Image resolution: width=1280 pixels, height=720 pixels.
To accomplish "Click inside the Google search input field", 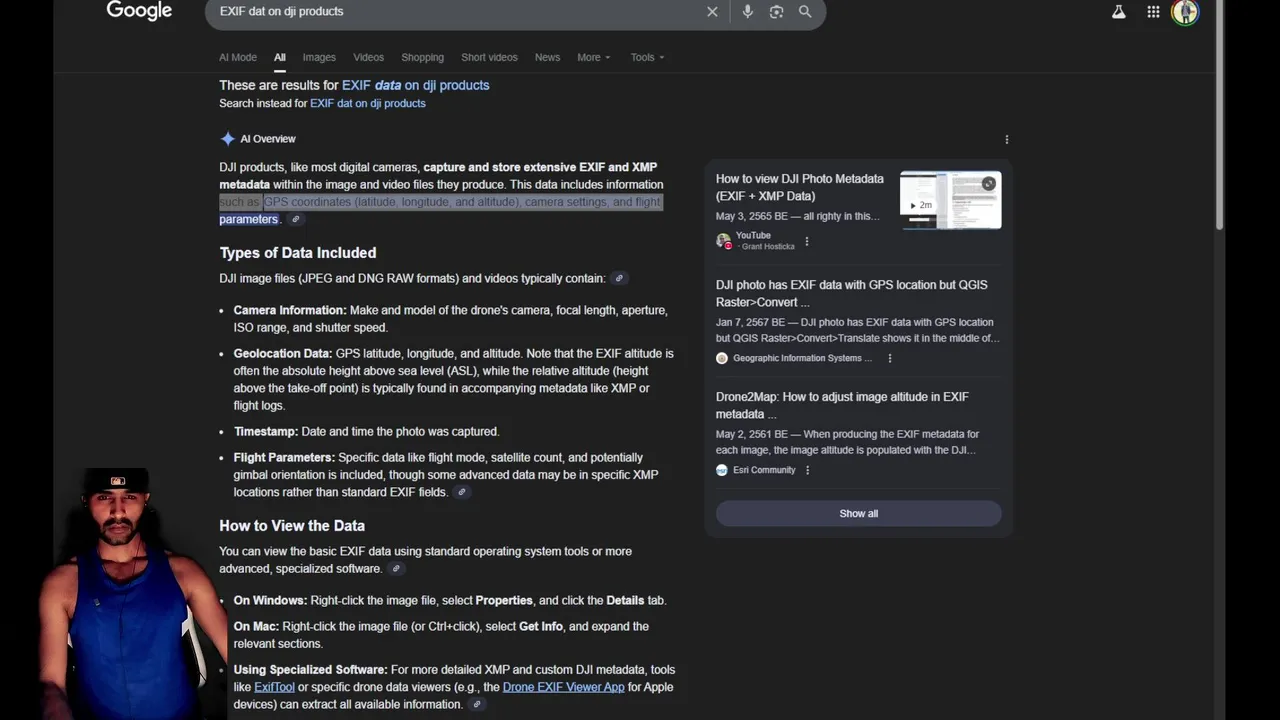I will point(455,11).
